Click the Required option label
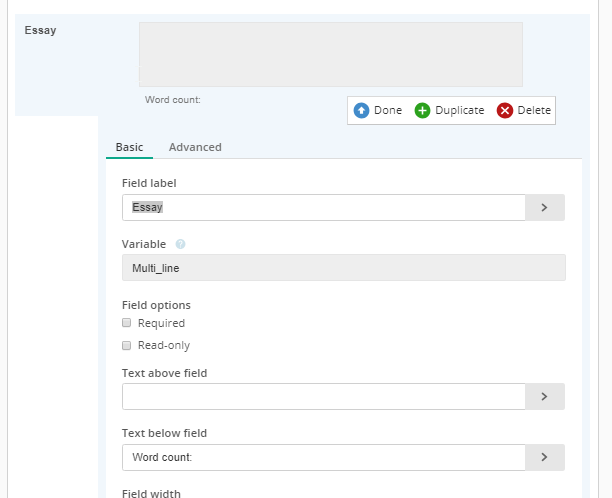The image size is (612, 498). [161, 323]
